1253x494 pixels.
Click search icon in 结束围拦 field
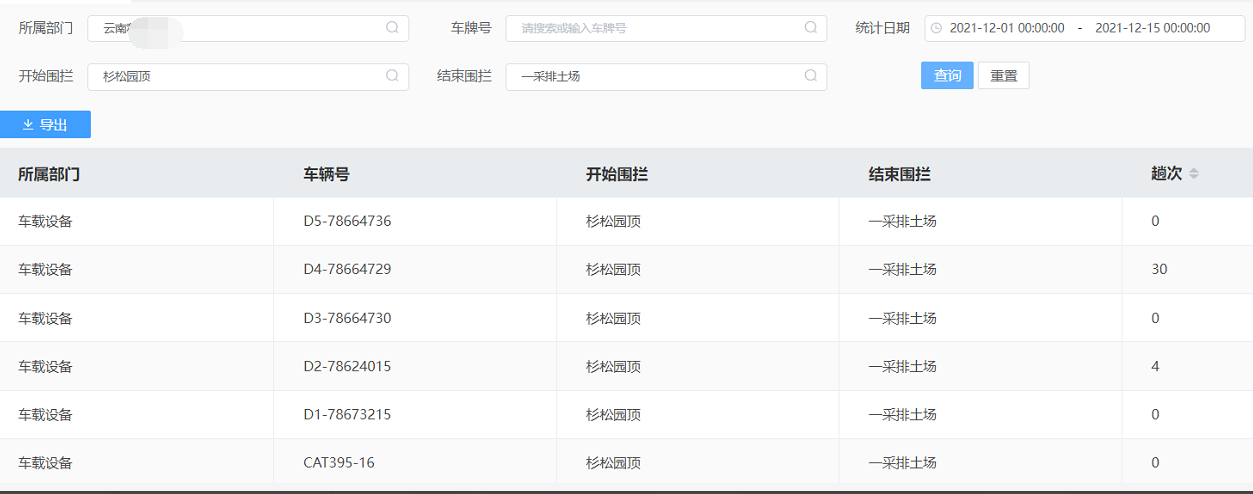[811, 76]
